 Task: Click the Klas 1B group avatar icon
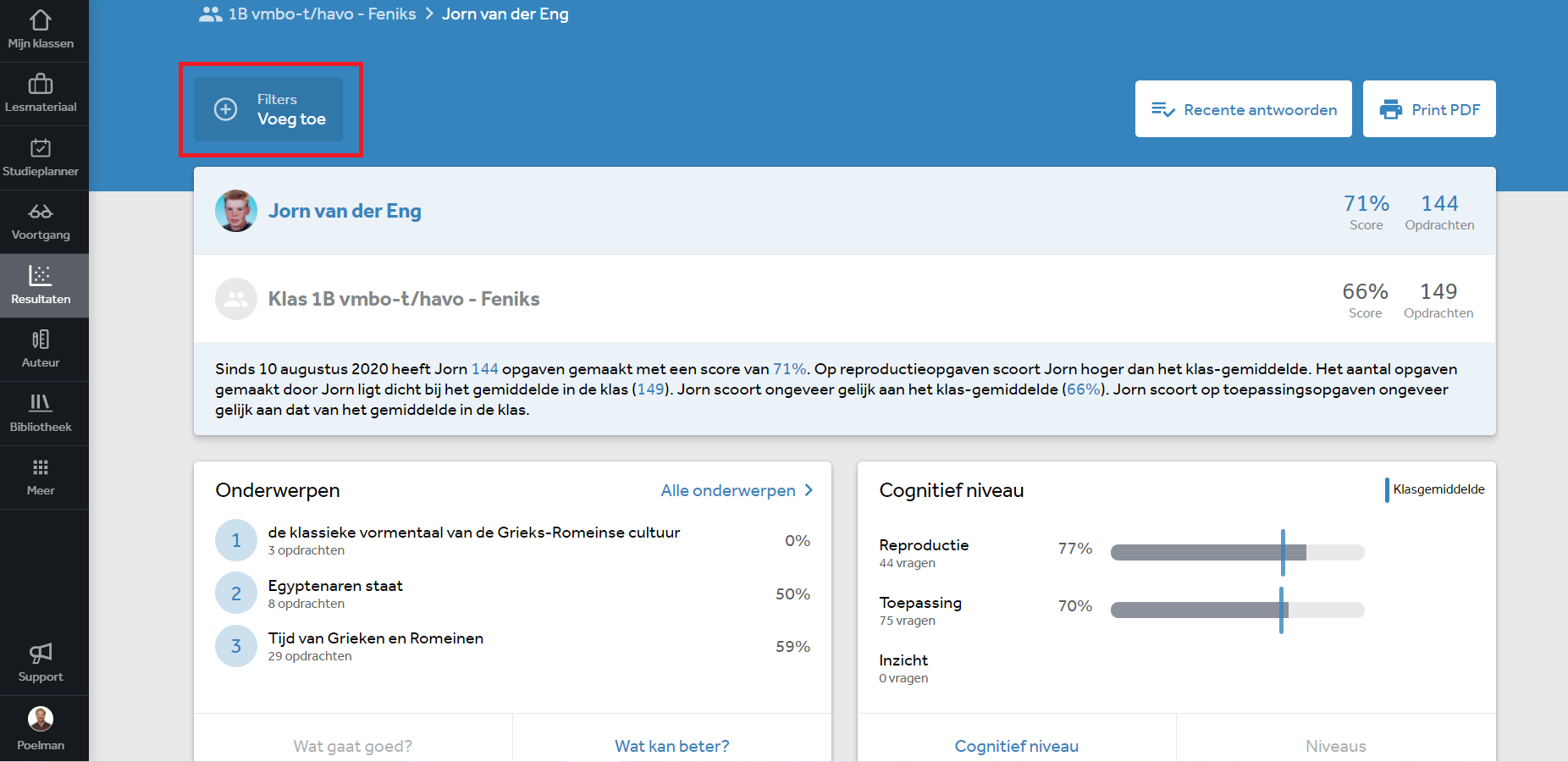click(x=236, y=299)
